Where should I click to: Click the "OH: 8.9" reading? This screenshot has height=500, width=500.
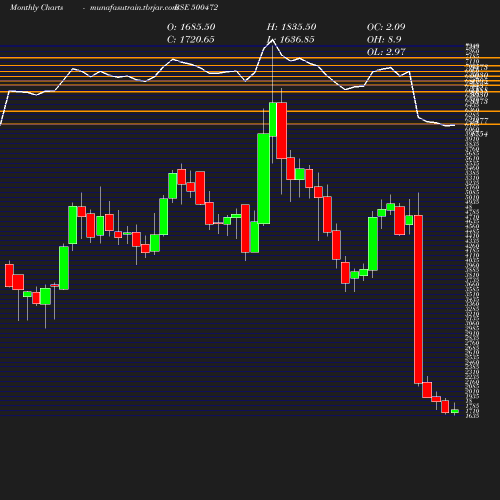(x=384, y=39)
